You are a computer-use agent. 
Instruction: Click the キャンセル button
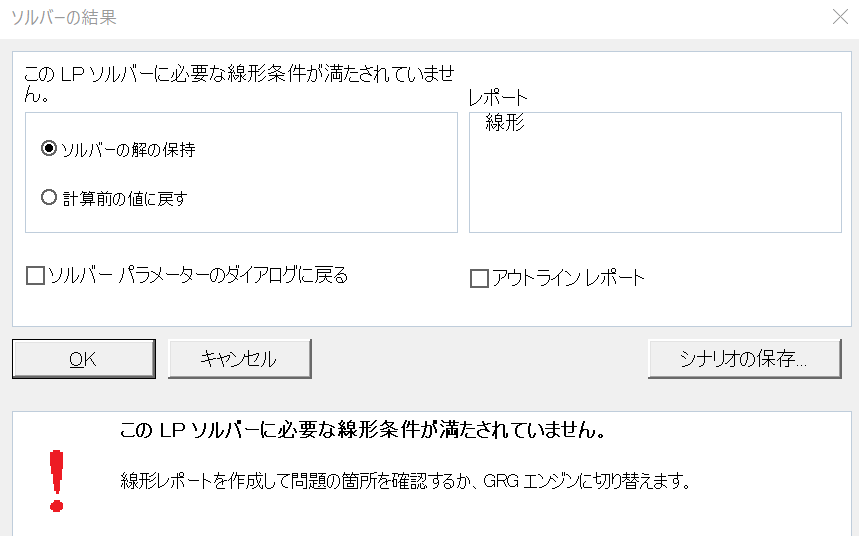[x=239, y=359]
